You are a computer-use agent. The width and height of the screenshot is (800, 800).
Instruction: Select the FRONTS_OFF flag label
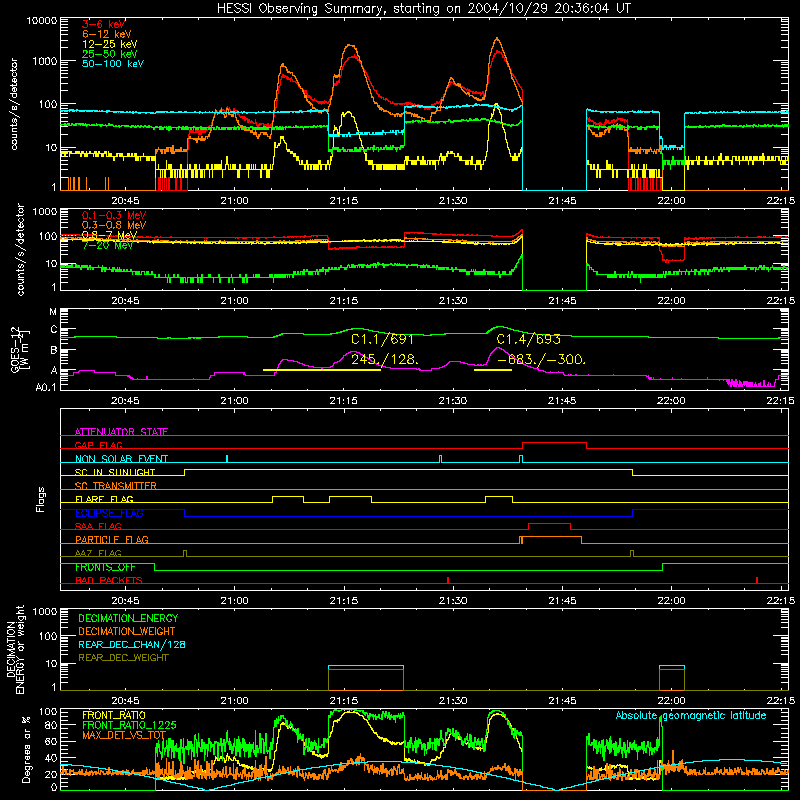pyautogui.click(x=105, y=567)
